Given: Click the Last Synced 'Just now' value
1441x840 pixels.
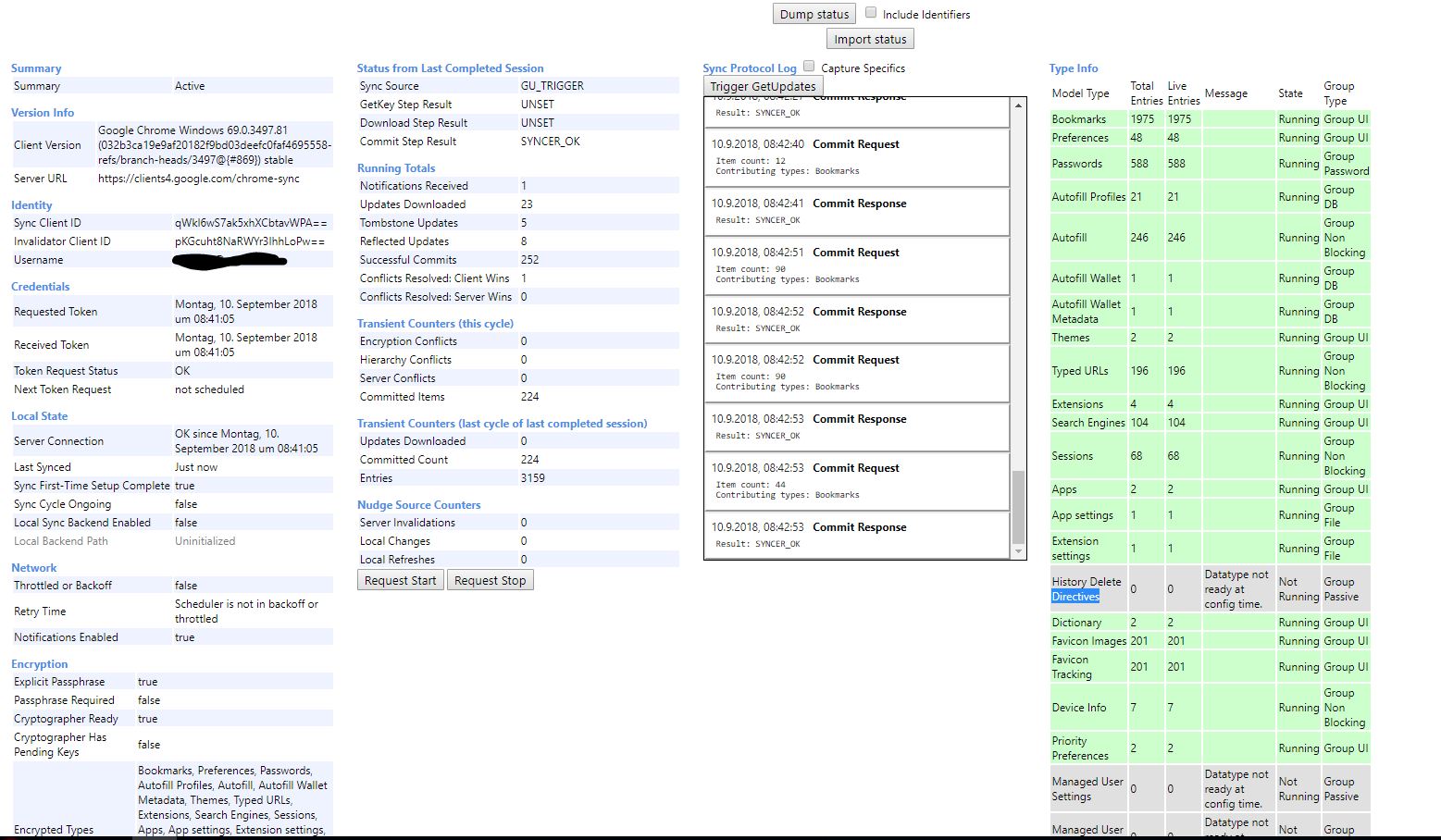Looking at the screenshot, I should (196, 467).
